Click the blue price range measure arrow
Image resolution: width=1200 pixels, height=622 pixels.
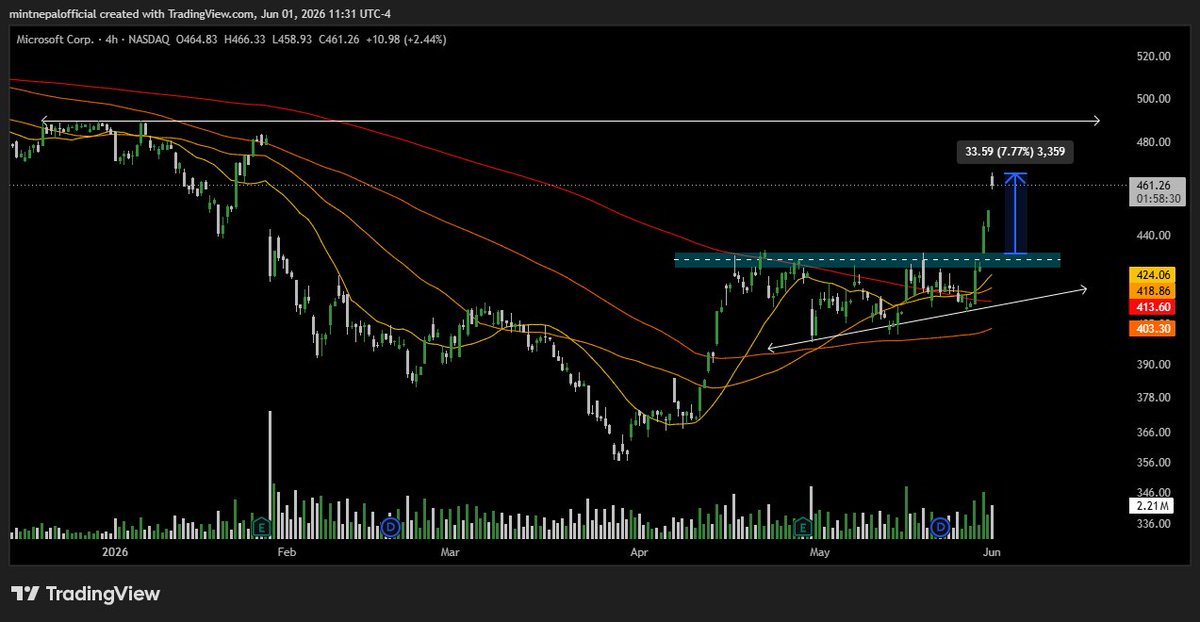pos(1016,214)
